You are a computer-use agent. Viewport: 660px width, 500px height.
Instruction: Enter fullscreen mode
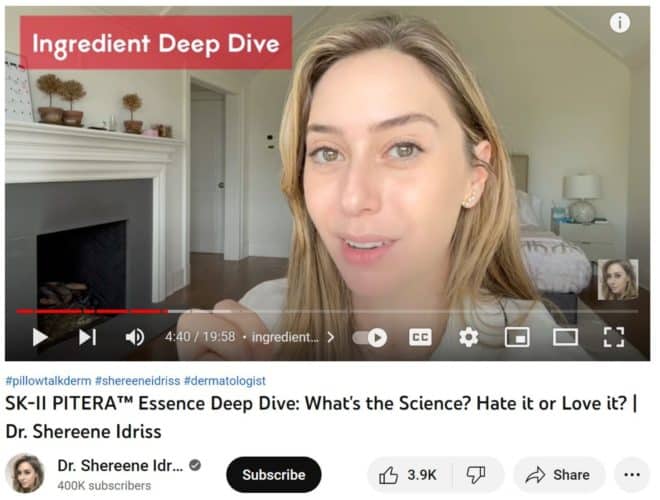[x=614, y=337]
